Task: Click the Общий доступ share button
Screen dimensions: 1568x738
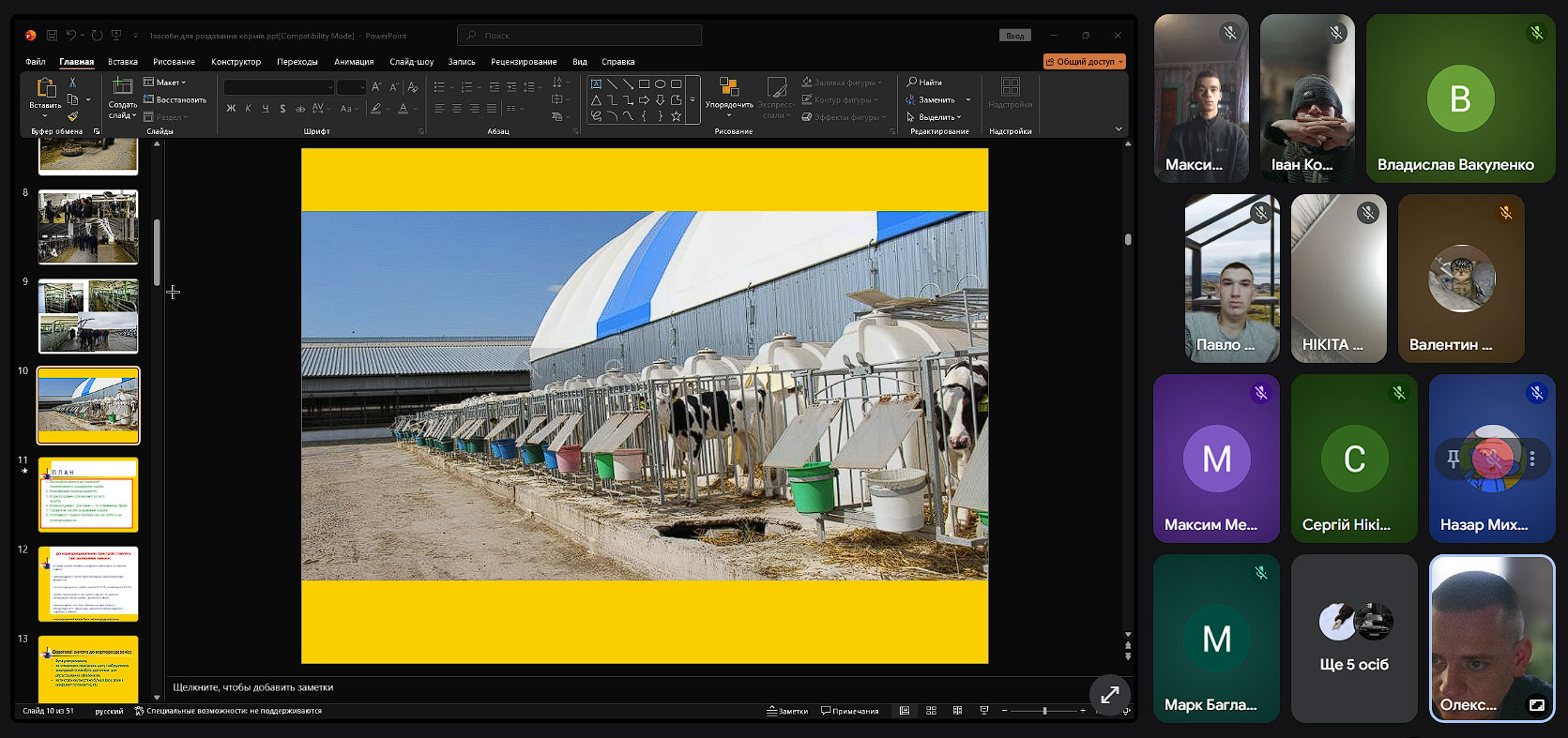Action: tap(1084, 62)
